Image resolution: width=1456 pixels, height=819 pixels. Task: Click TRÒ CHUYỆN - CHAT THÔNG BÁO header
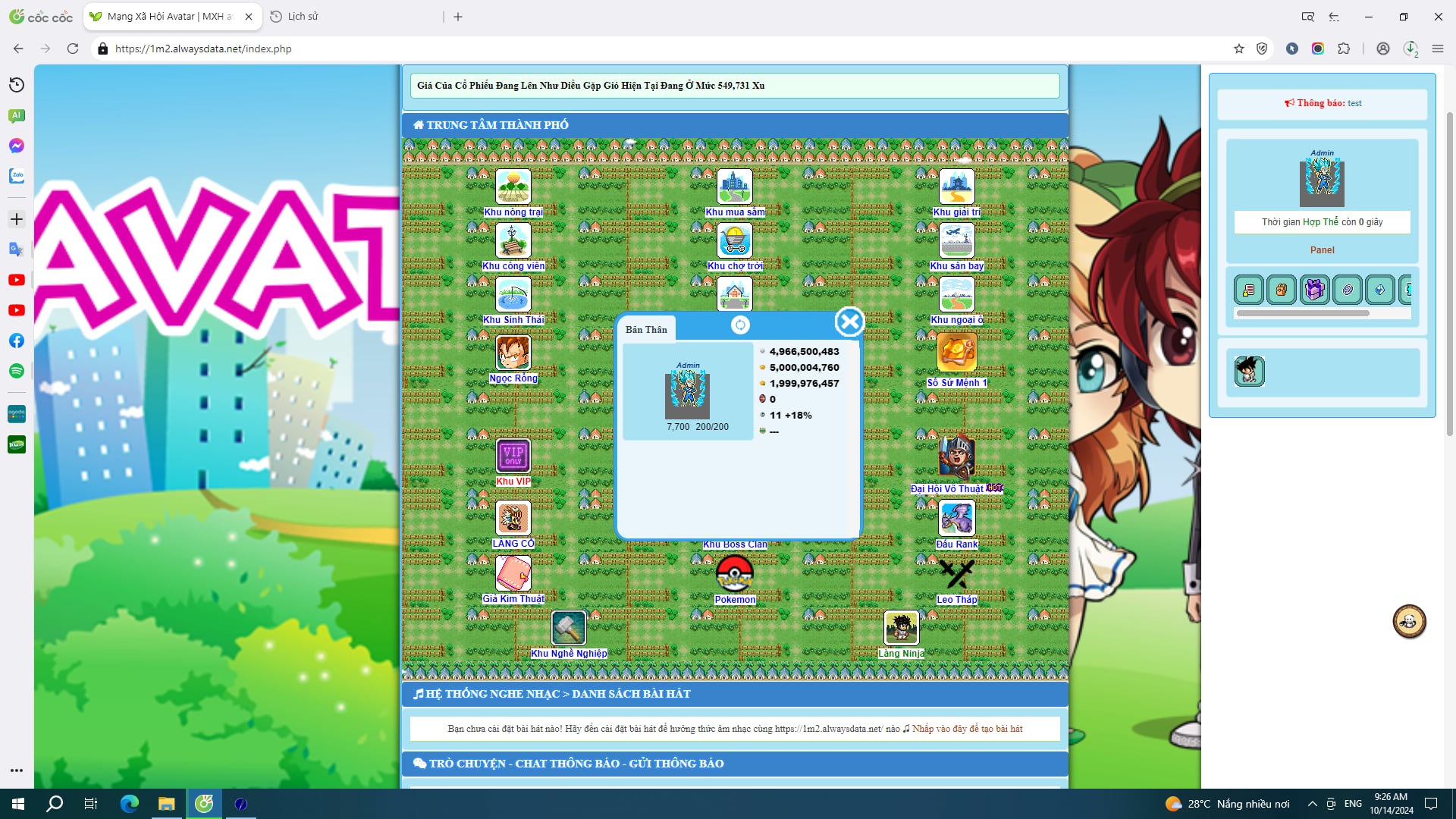(734, 764)
